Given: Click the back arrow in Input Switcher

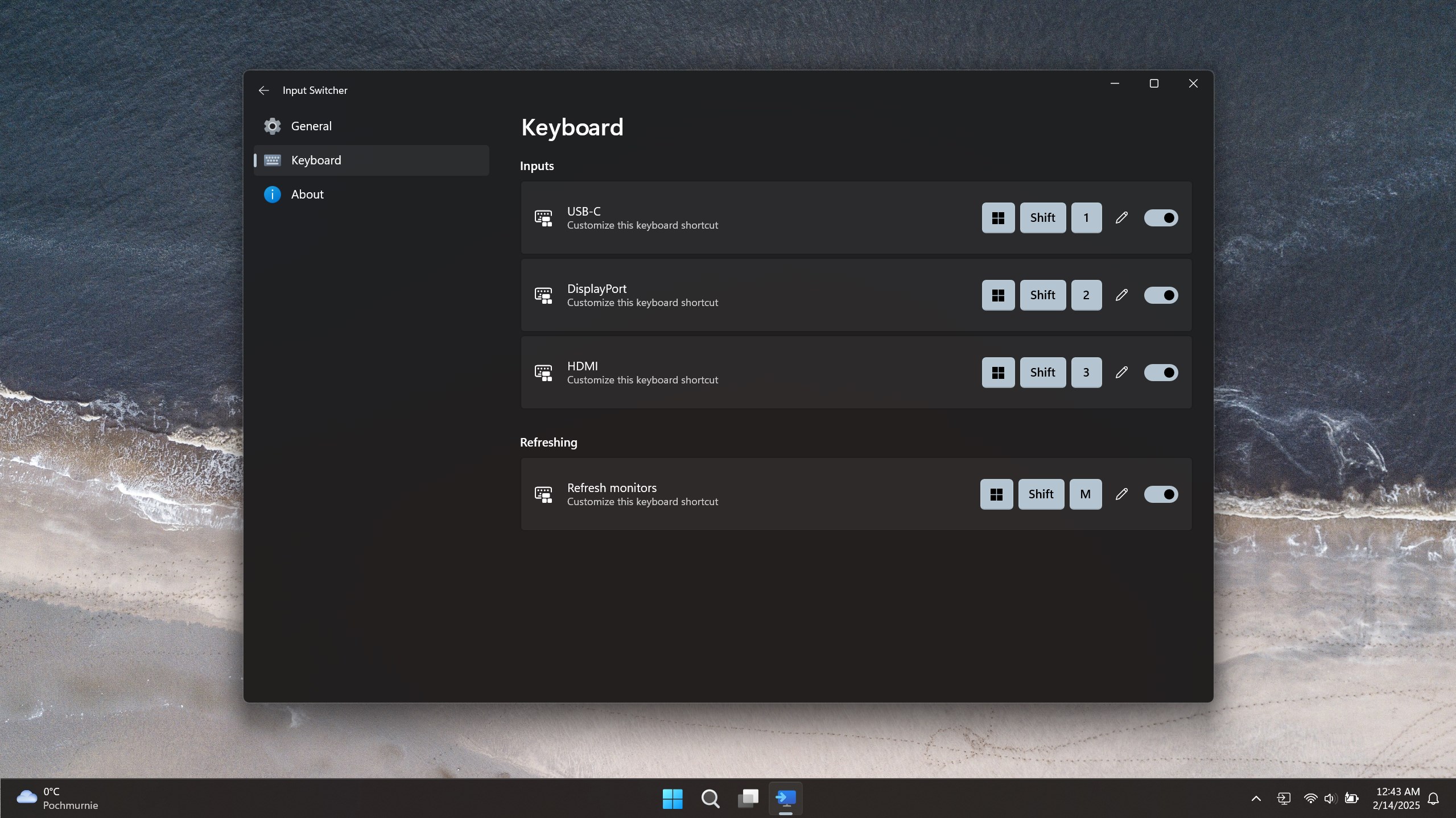Looking at the screenshot, I should point(263,90).
